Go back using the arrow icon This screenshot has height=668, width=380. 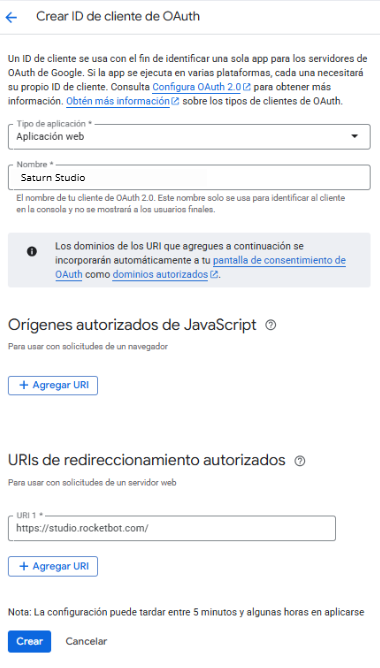pyautogui.click(x=11, y=17)
